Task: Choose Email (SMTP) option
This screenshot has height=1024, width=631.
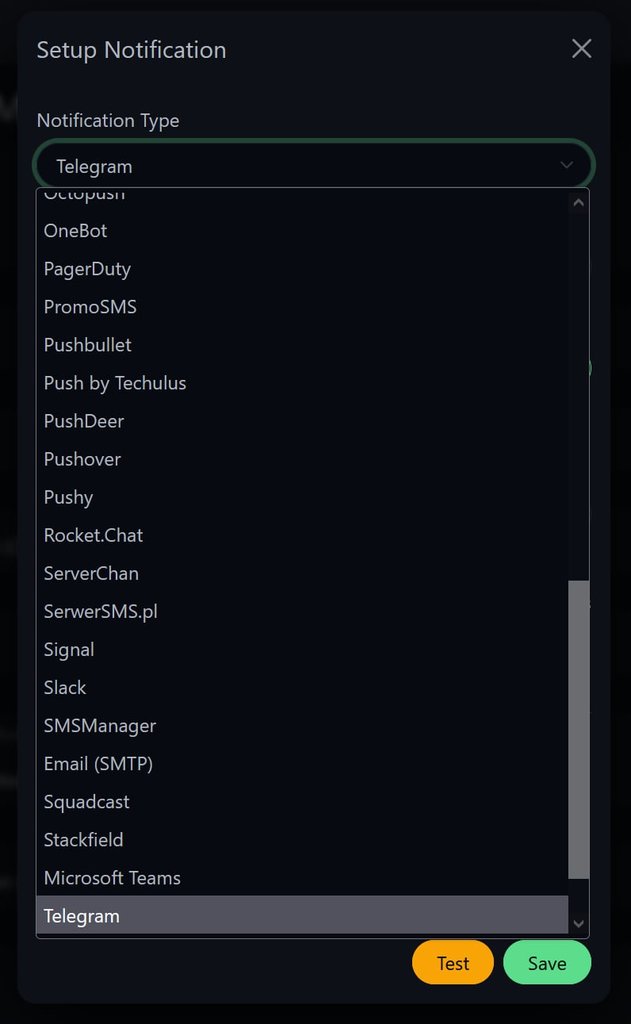Action: point(302,763)
